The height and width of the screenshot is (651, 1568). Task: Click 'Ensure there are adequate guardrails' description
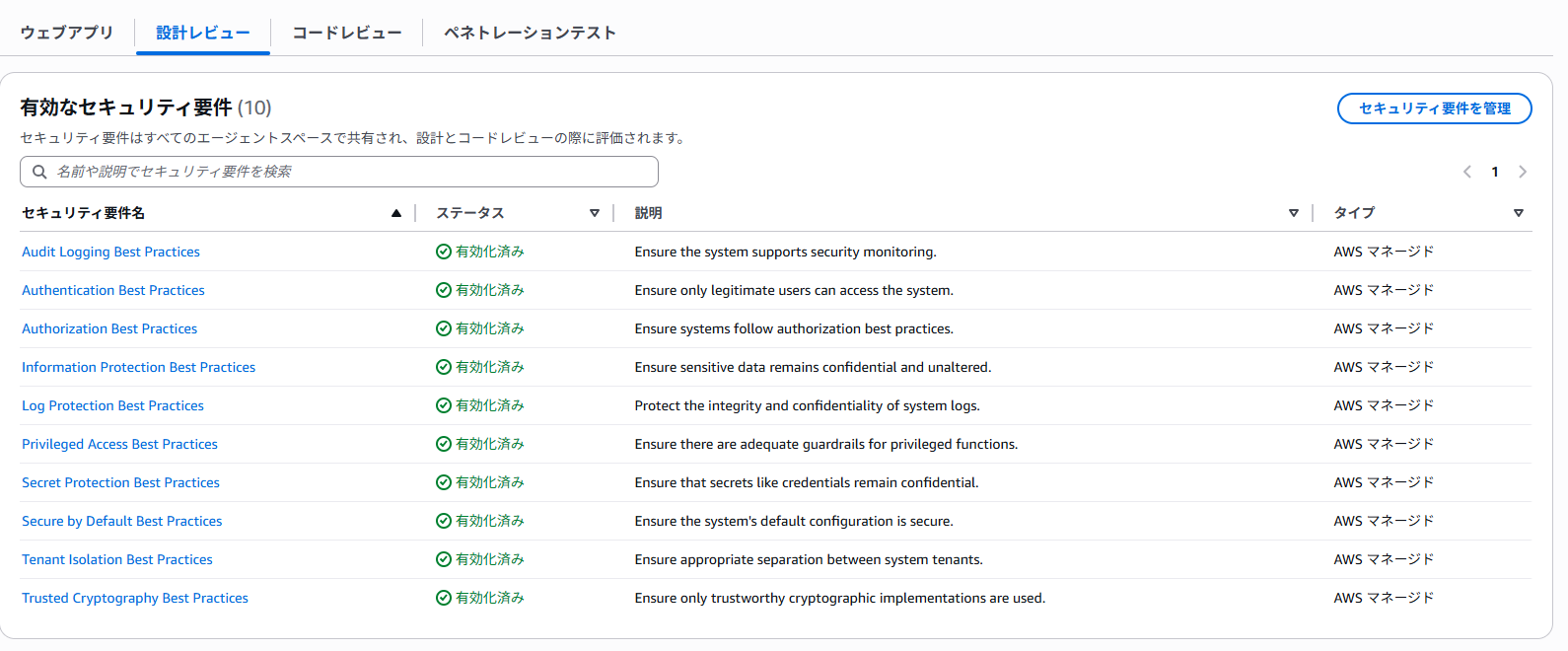point(825,444)
